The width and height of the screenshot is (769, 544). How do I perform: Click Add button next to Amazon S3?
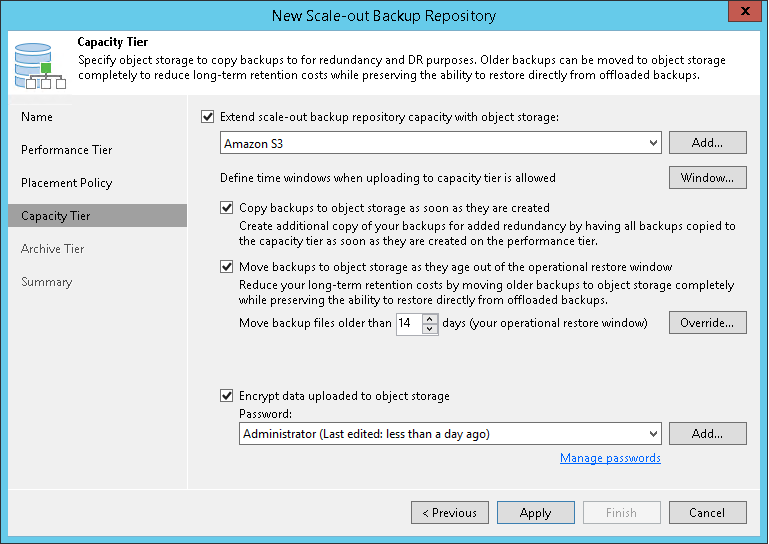click(707, 143)
